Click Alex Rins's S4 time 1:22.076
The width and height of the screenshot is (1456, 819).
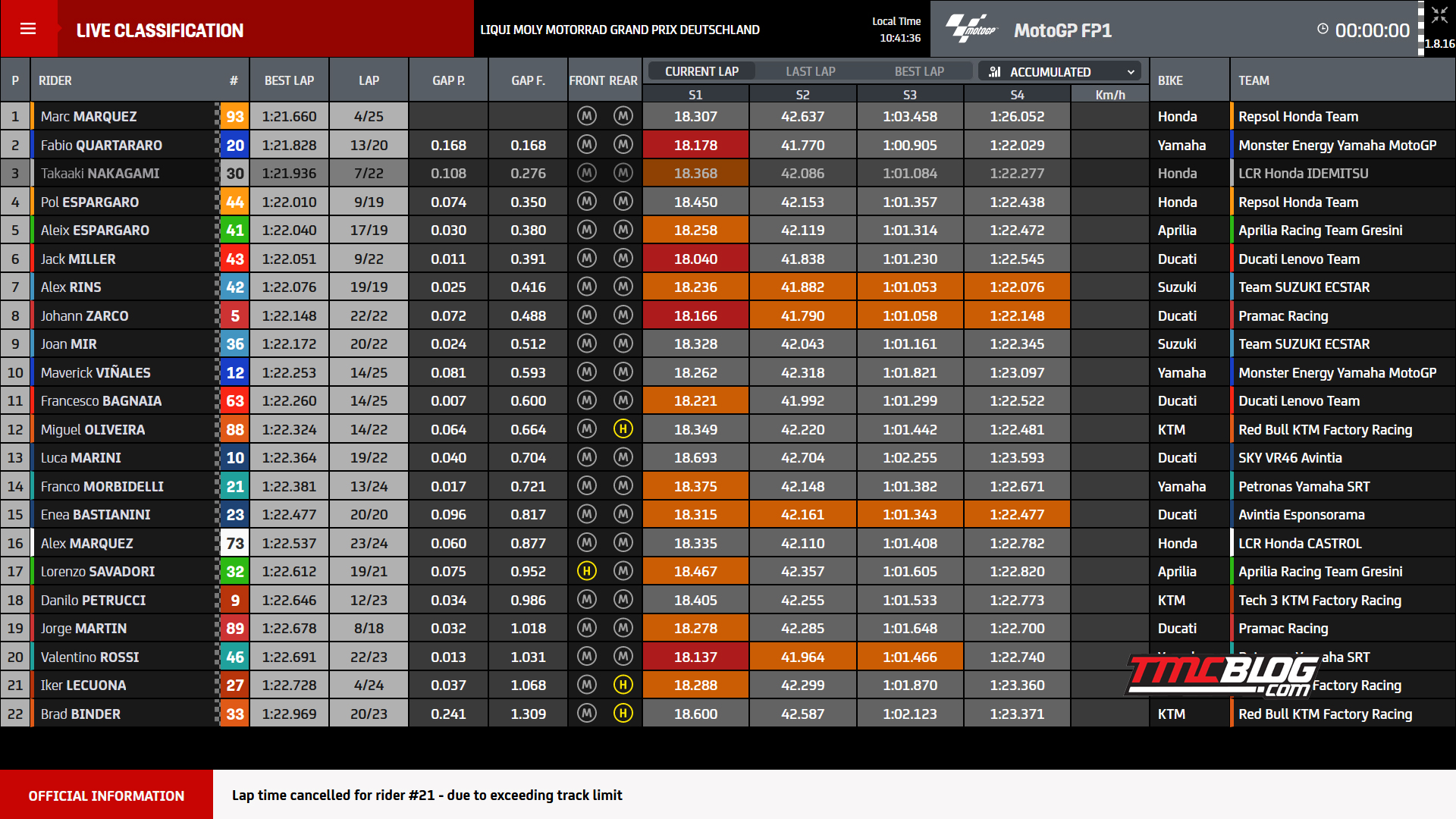click(1017, 287)
